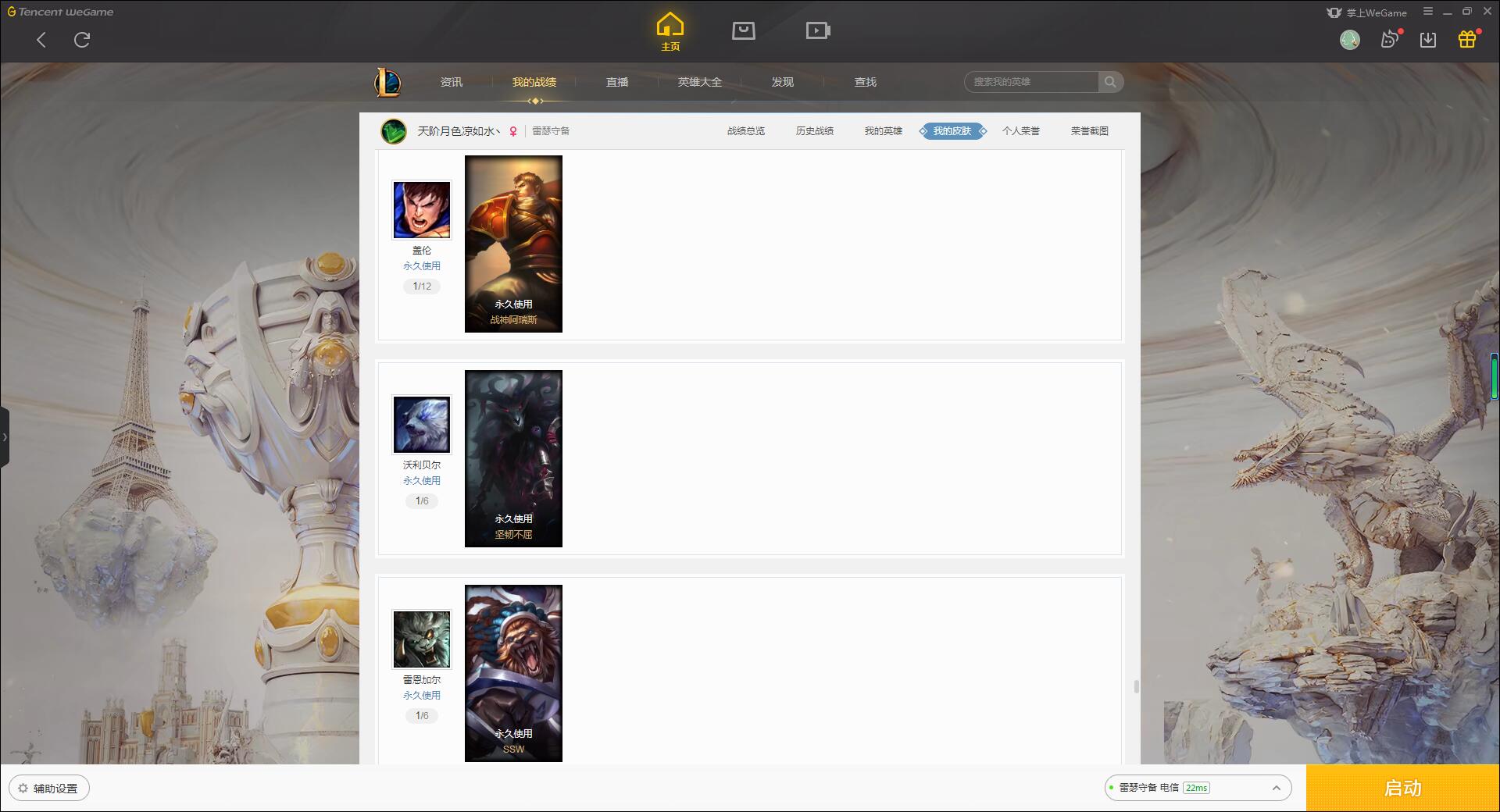The height and width of the screenshot is (812, 1500).
Task: Click the 沃利贝尔 champion portrait
Action: point(422,425)
